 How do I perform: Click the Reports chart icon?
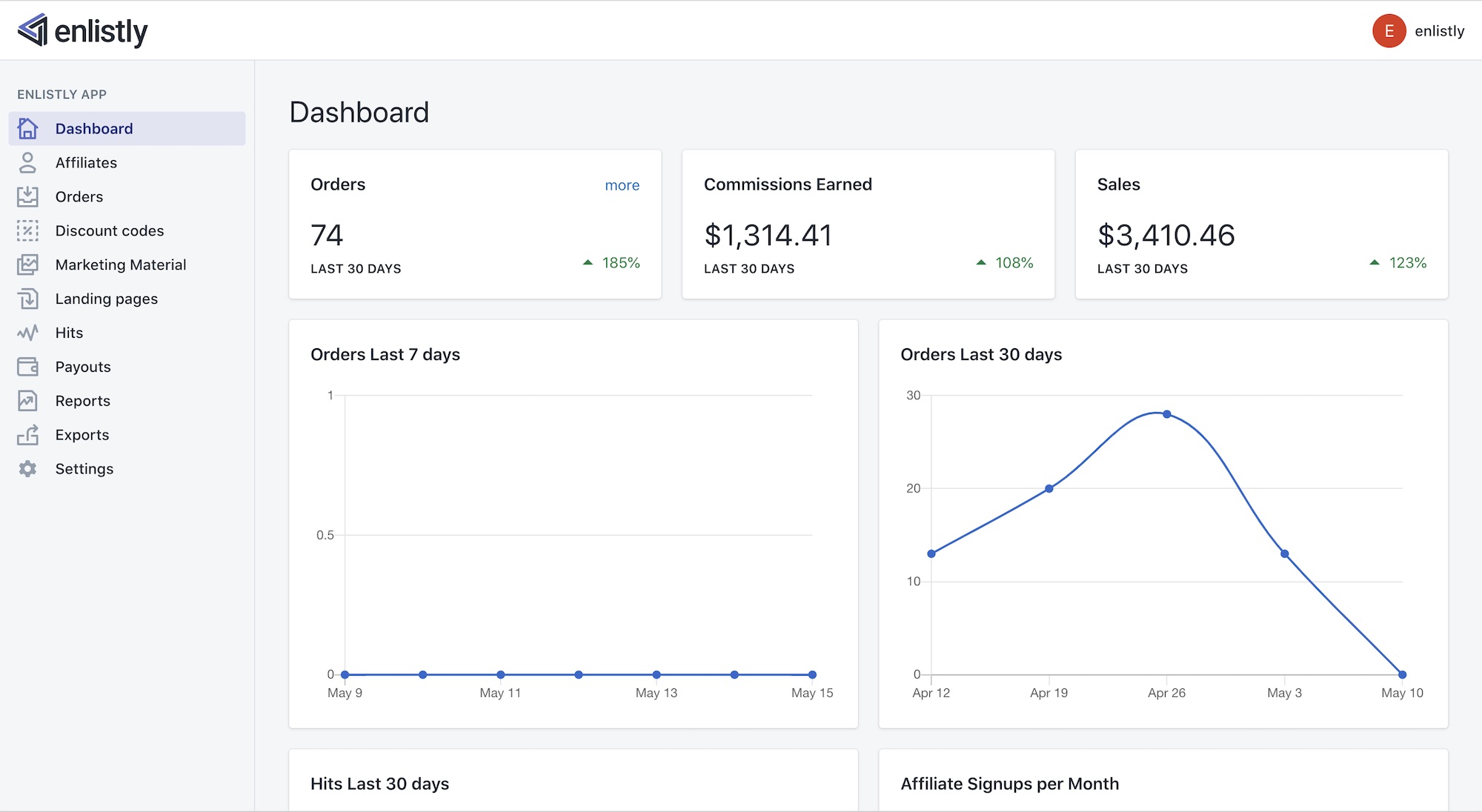click(x=27, y=401)
